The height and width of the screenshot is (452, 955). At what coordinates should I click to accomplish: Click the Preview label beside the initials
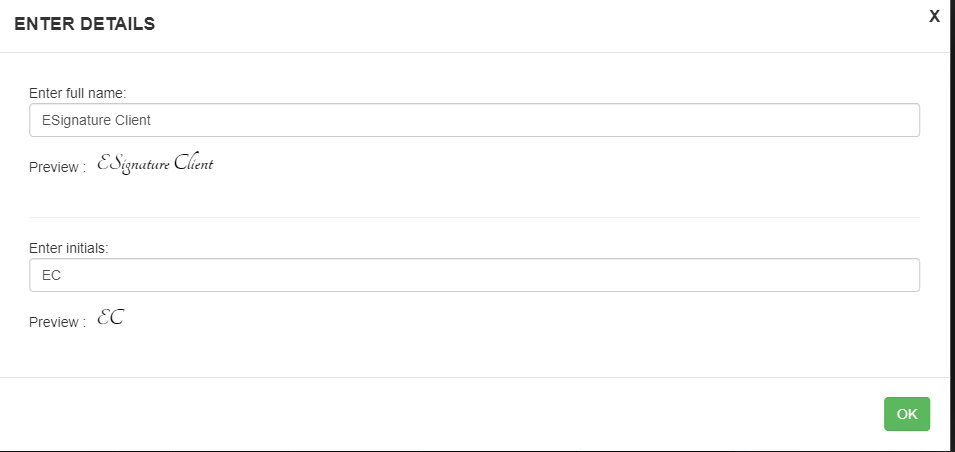[x=58, y=322]
